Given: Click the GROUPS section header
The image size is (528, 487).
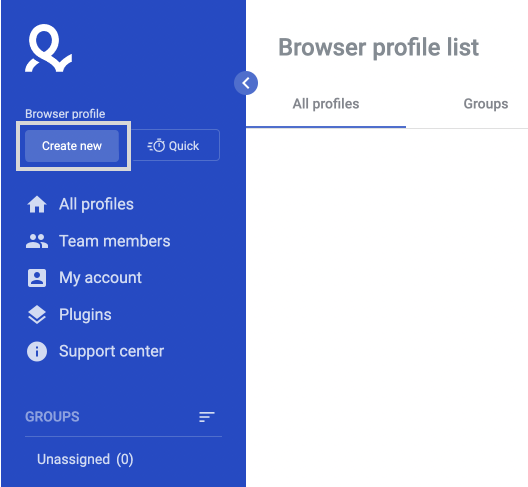Looking at the screenshot, I should click(52, 417).
